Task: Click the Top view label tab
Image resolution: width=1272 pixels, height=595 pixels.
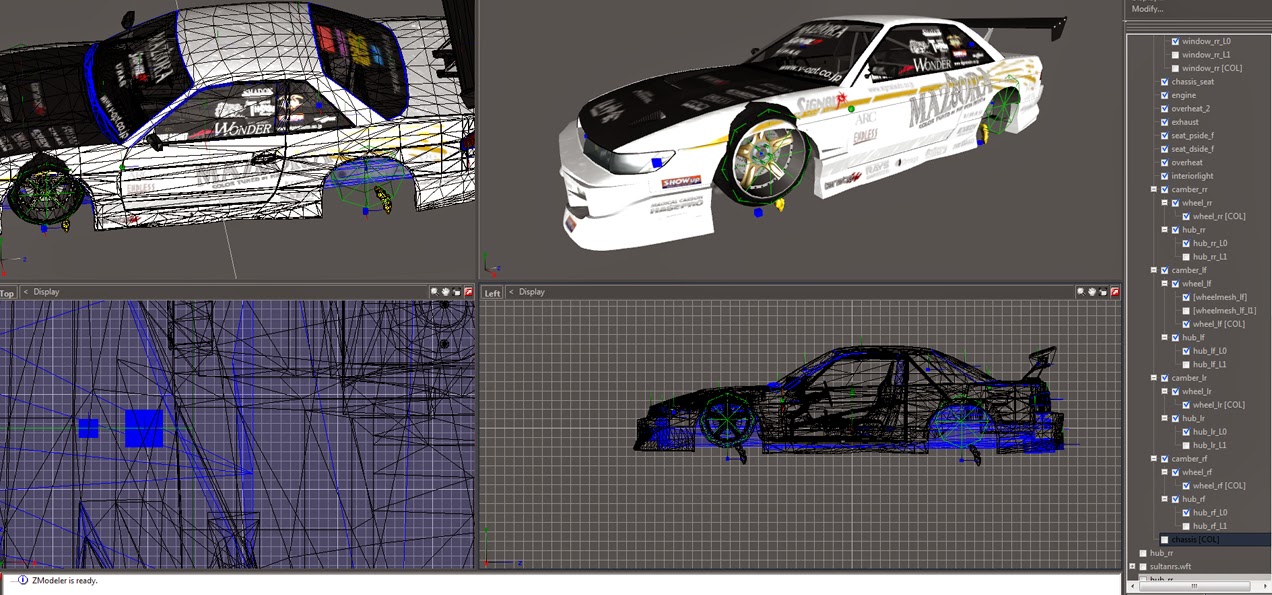Action: [x=8, y=293]
